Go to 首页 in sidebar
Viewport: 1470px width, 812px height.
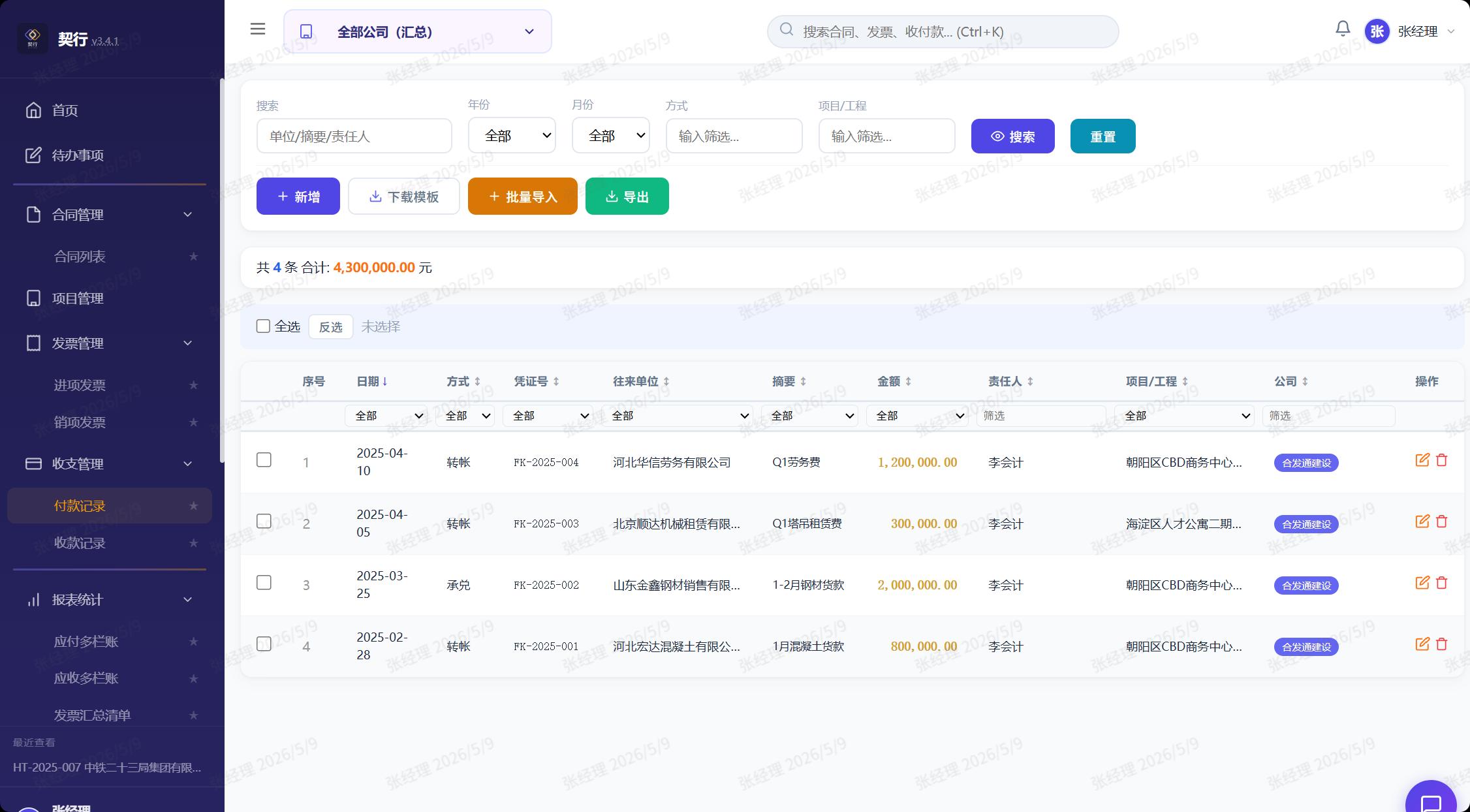tap(110, 110)
